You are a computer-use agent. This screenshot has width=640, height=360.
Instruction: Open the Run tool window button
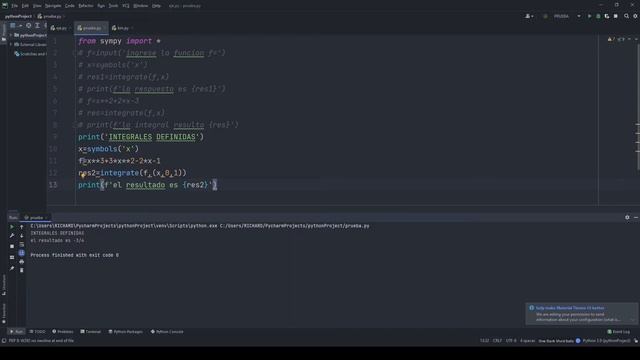pos(16,331)
